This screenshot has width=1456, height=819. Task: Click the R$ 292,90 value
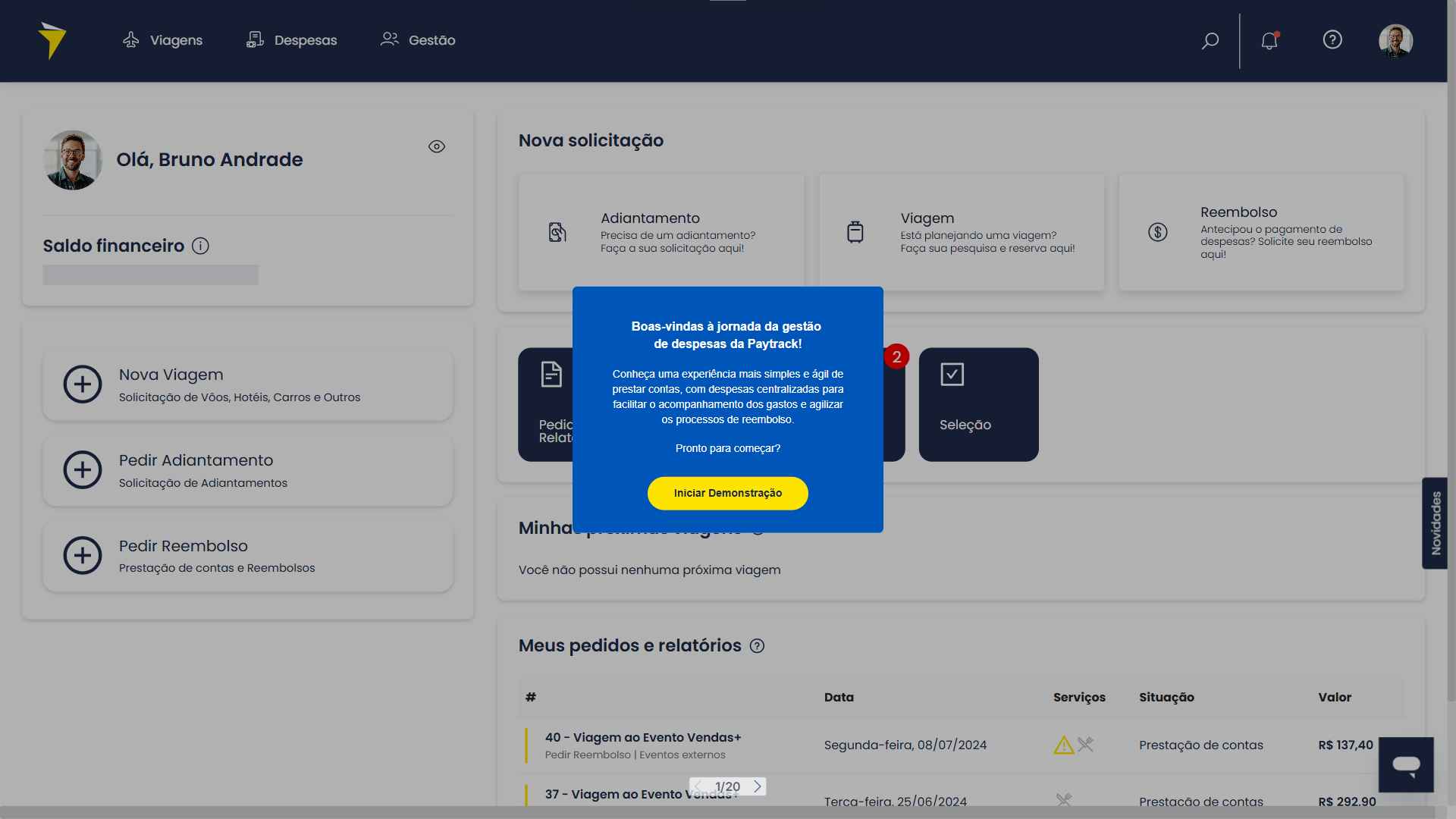1348,801
